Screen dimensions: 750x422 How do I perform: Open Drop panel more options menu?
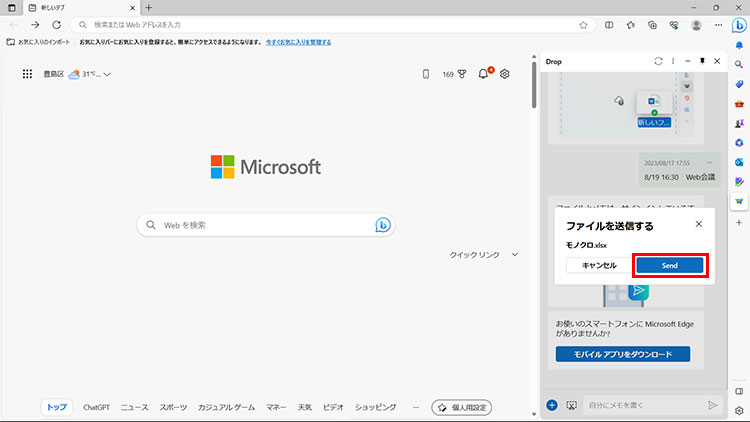coord(673,61)
